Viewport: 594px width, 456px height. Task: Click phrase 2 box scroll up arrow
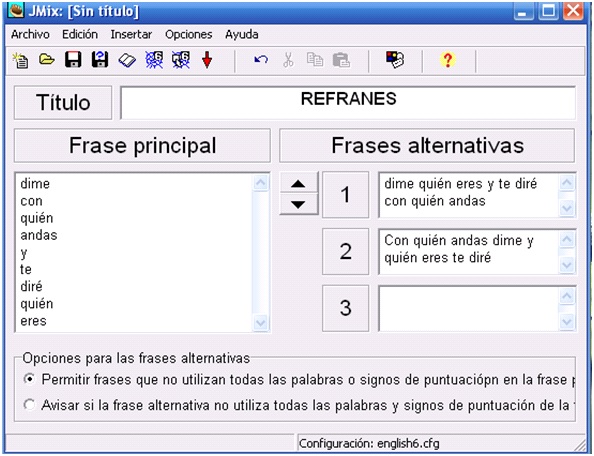(567, 239)
